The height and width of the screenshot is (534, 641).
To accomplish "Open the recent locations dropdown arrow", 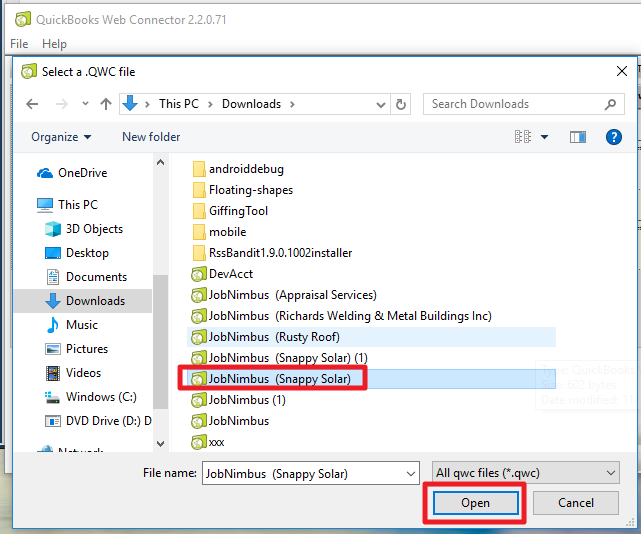I will 85,104.
